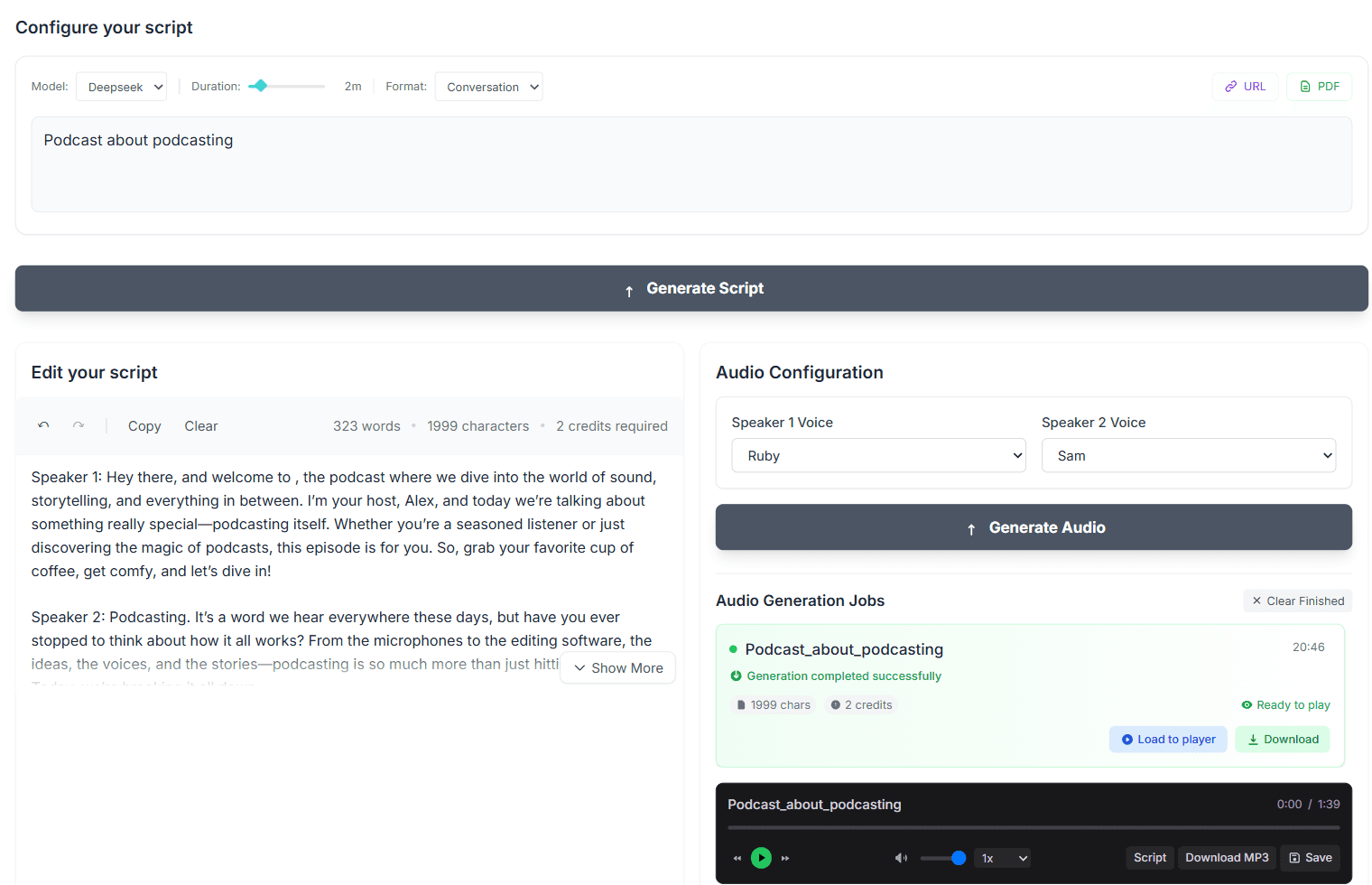
Task: Click the '323 words' count
Action: (366, 426)
